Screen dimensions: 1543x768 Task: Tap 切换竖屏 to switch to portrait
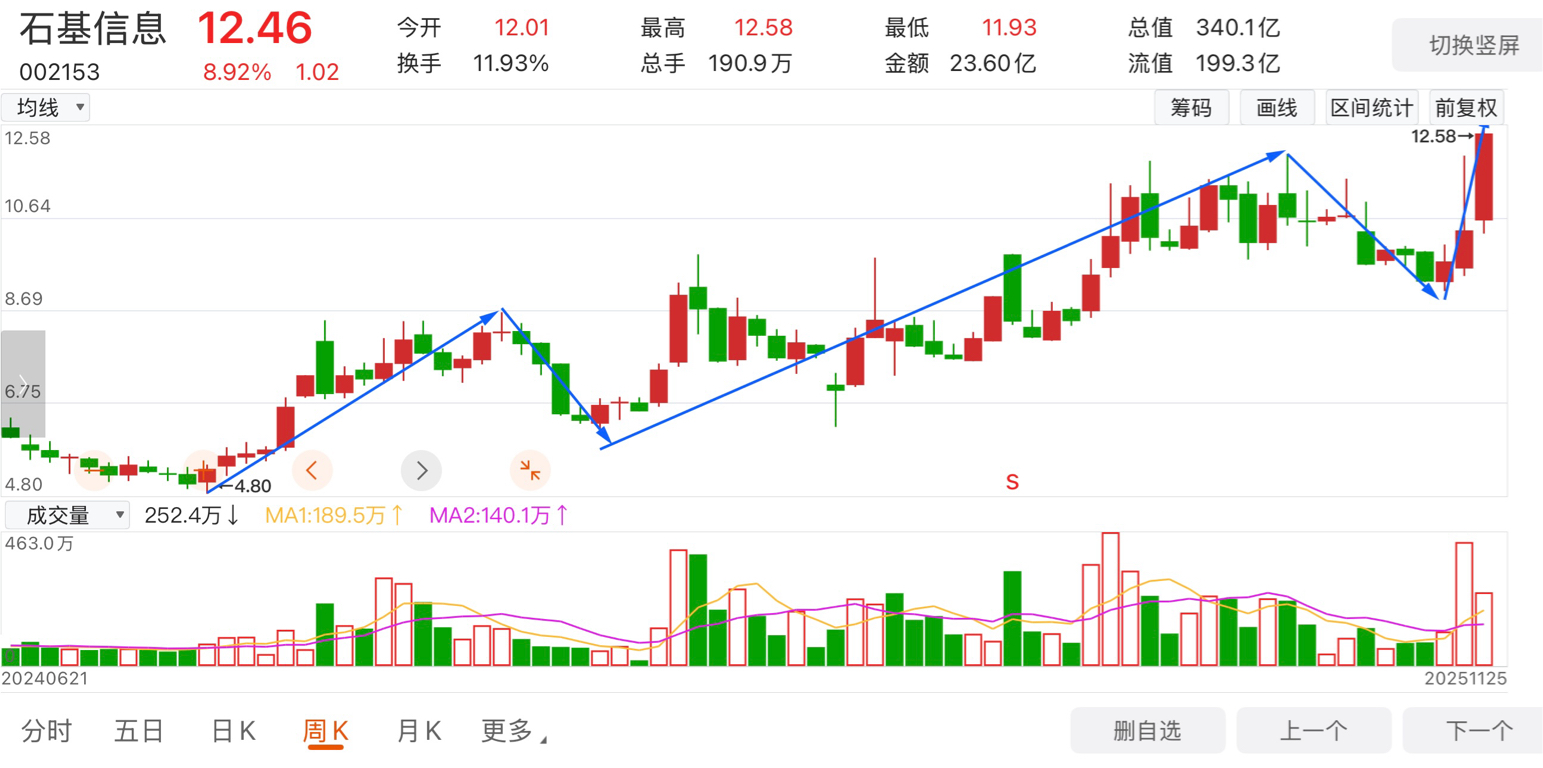[1467, 45]
